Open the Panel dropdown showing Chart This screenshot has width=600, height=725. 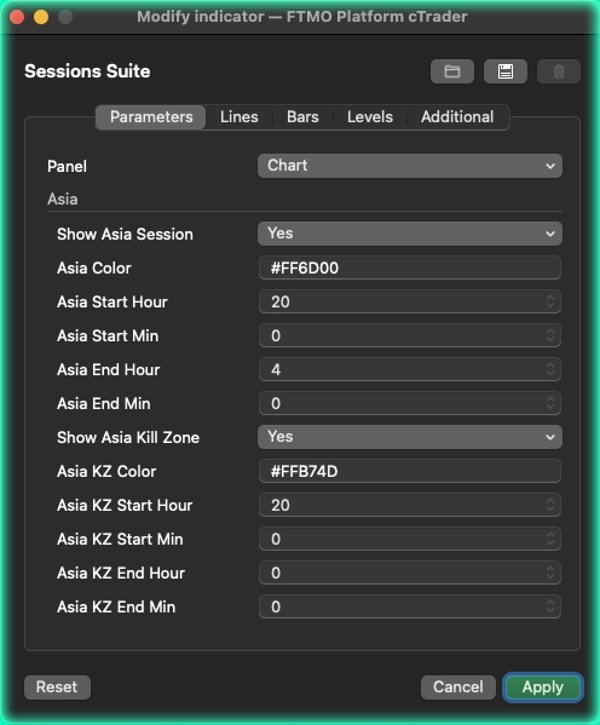410,166
